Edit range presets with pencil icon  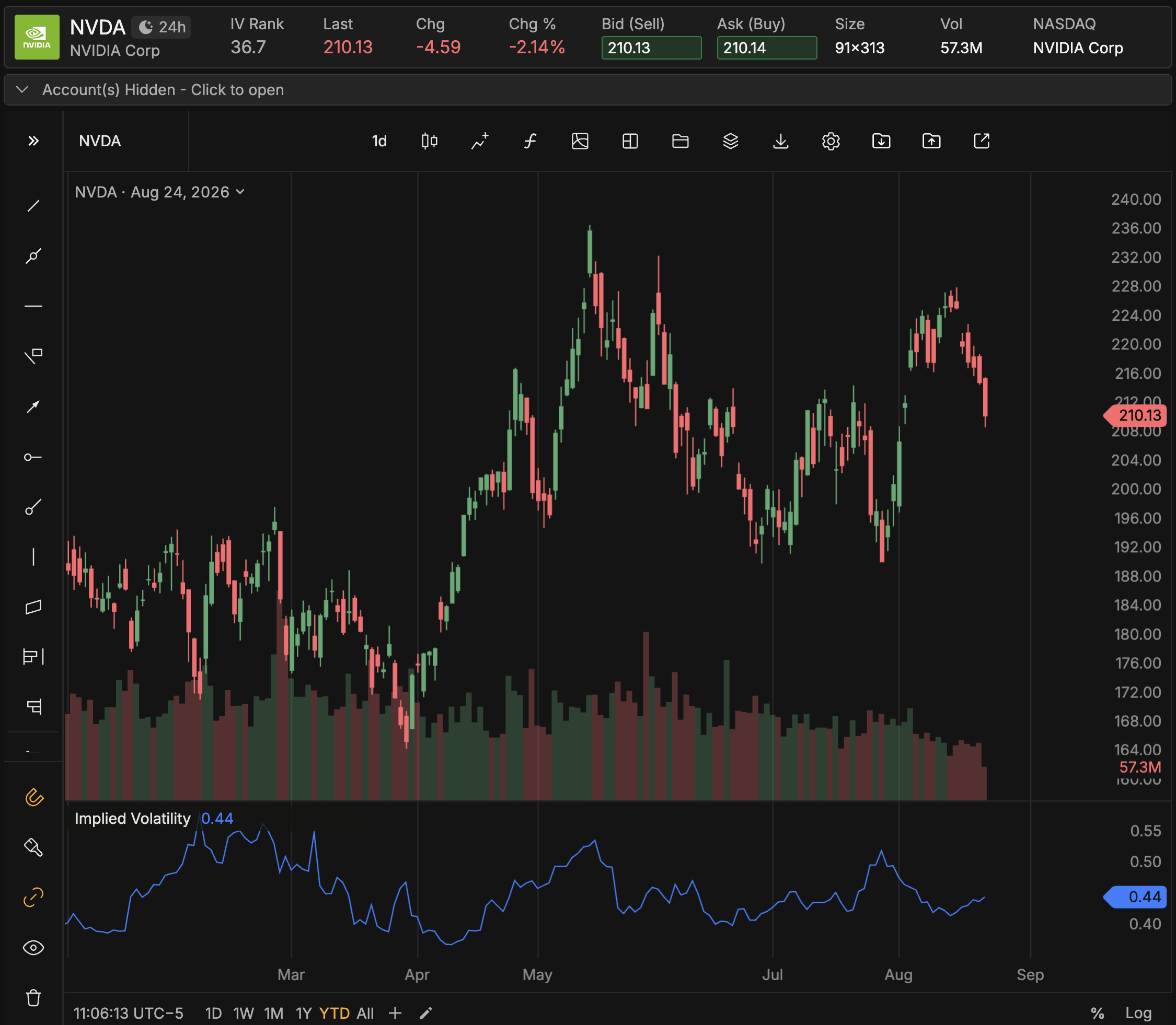(x=425, y=1013)
